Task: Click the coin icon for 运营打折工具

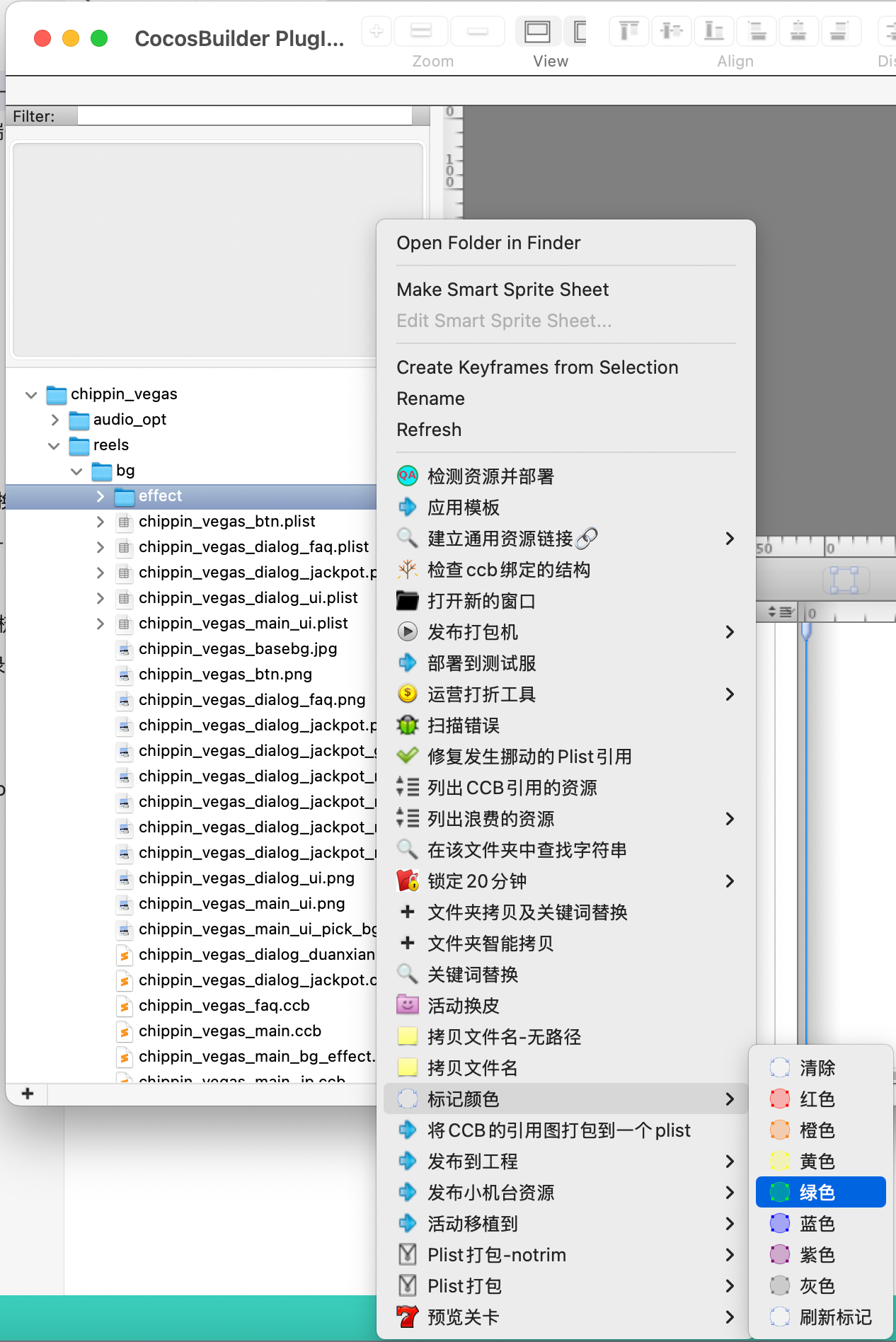Action: click(x=408, y=694)
